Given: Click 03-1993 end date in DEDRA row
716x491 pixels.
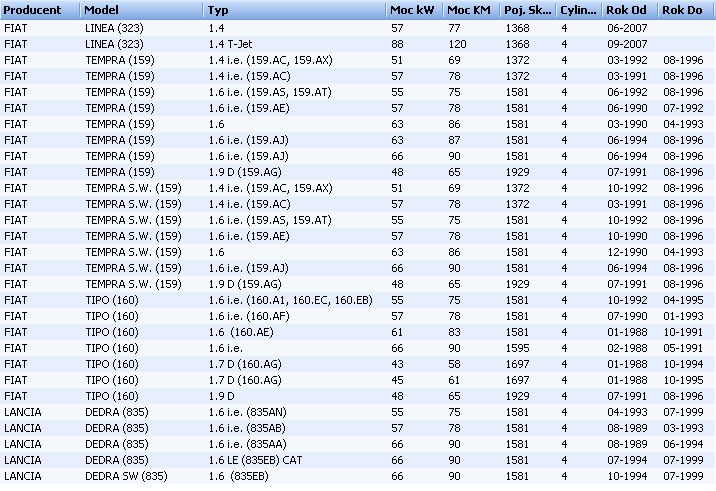Looking at the screenshot, I should (683, 428).
